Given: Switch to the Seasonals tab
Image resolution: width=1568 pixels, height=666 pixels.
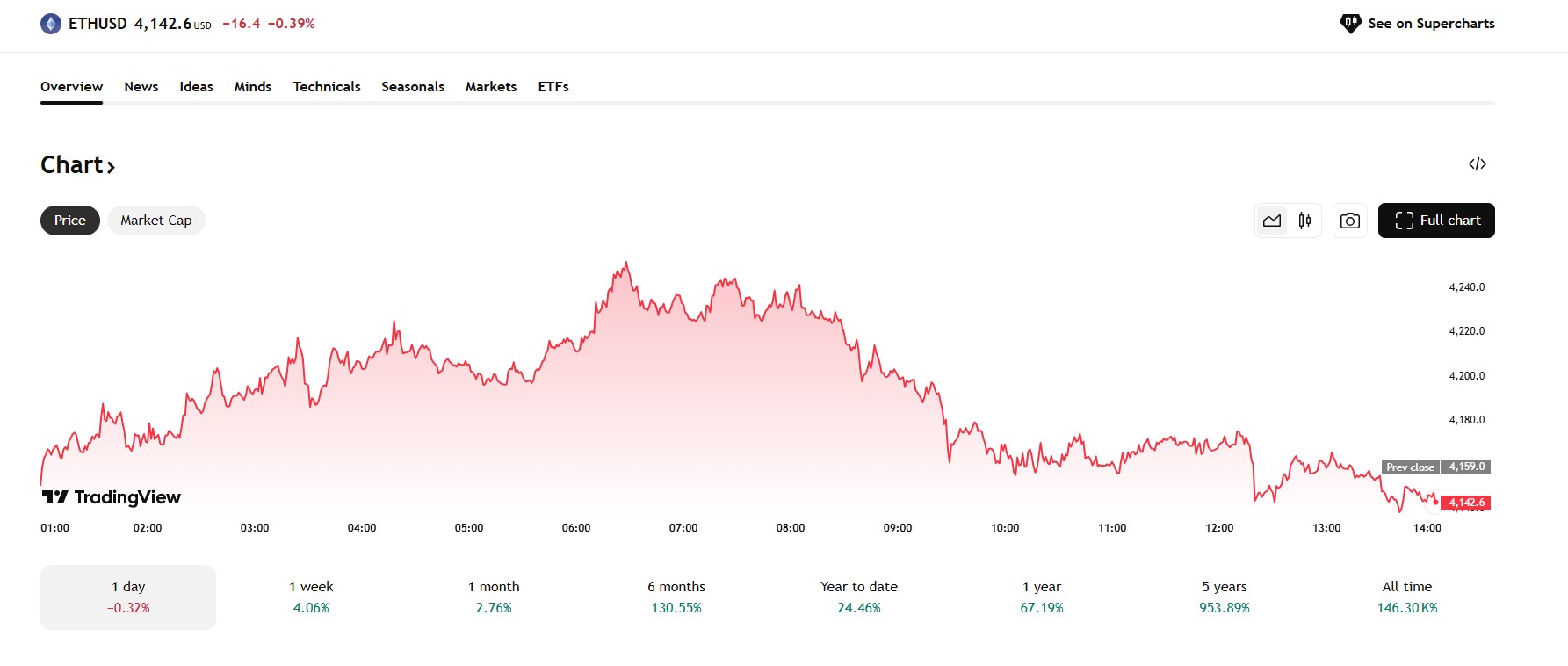Looking at the screenshot, I should click(x=413, y=87).
